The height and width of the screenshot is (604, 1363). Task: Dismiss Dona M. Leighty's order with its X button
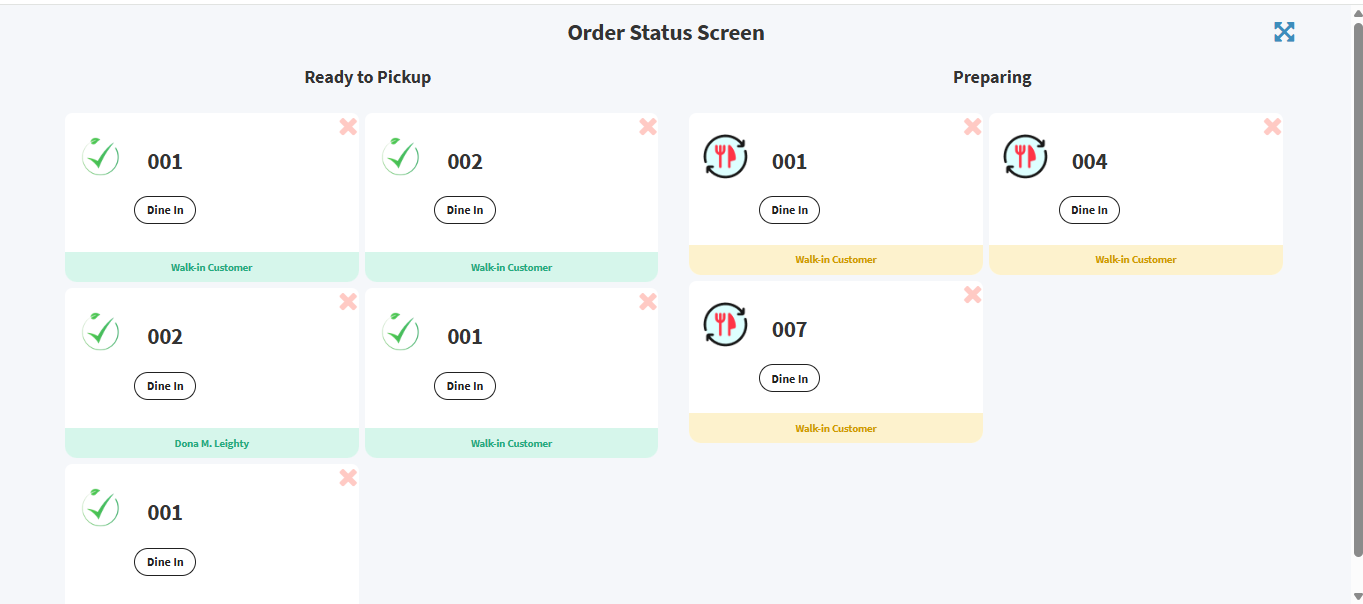coord(348,301)
